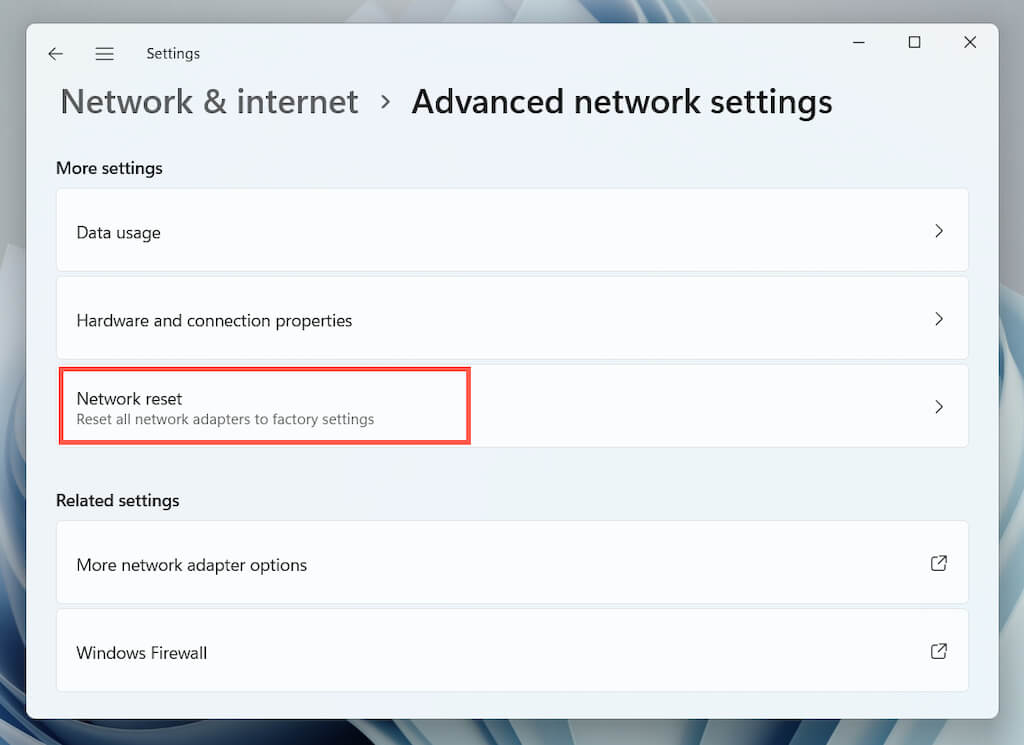The image size is (1024, 745).
Task: Open Windows Firewall settings
Action: [142, 653]
